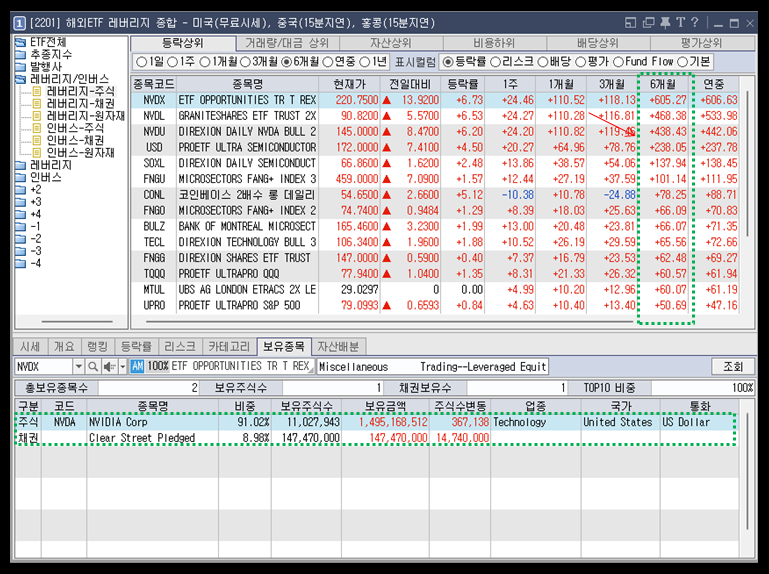Select the 인버스-원자재 tree item

click(74, 153)
